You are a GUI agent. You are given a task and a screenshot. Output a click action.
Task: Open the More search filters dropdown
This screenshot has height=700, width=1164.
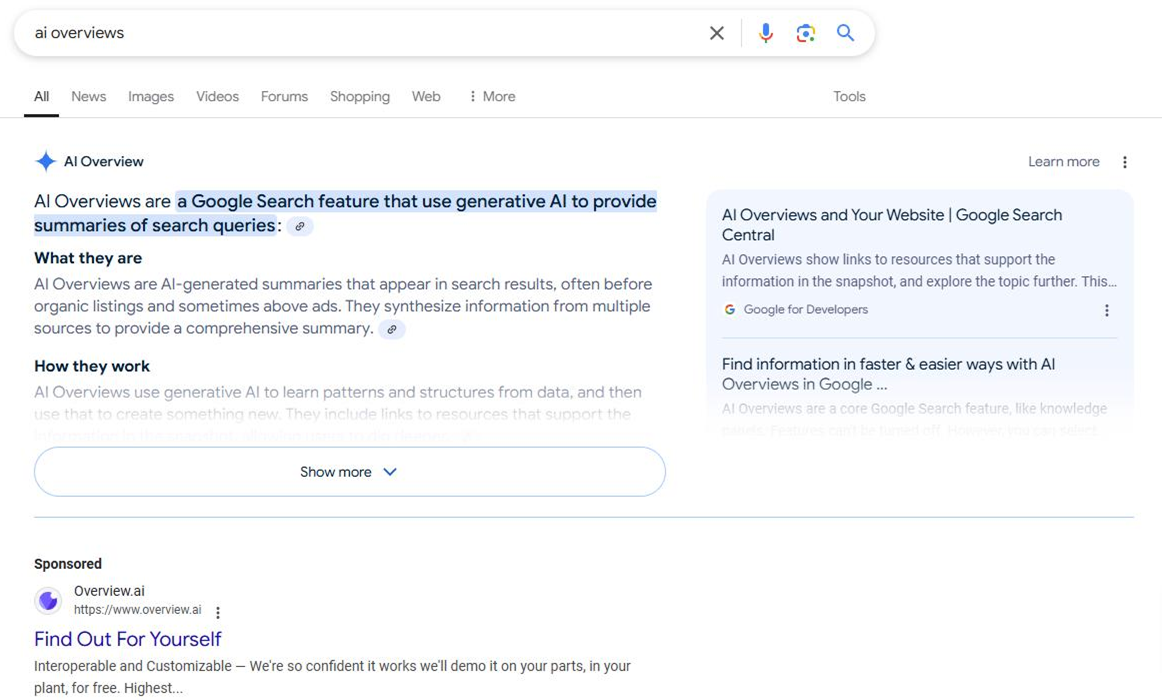[x=492, y=97]
